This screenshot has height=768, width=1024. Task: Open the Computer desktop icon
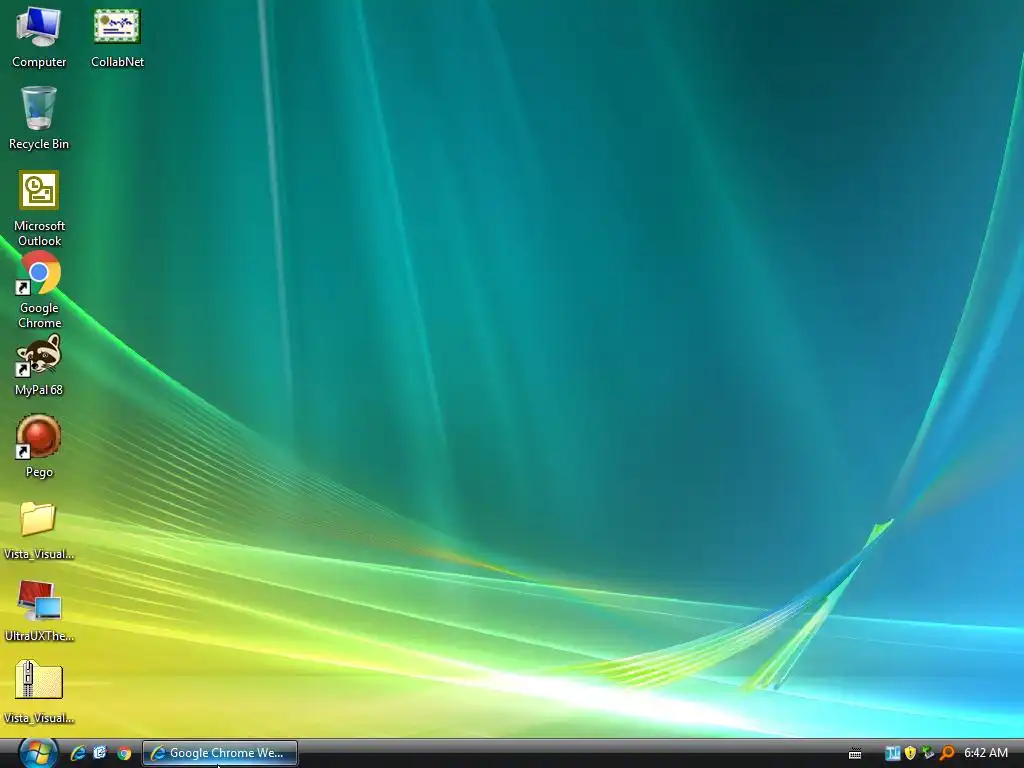(x=39, y=37)
